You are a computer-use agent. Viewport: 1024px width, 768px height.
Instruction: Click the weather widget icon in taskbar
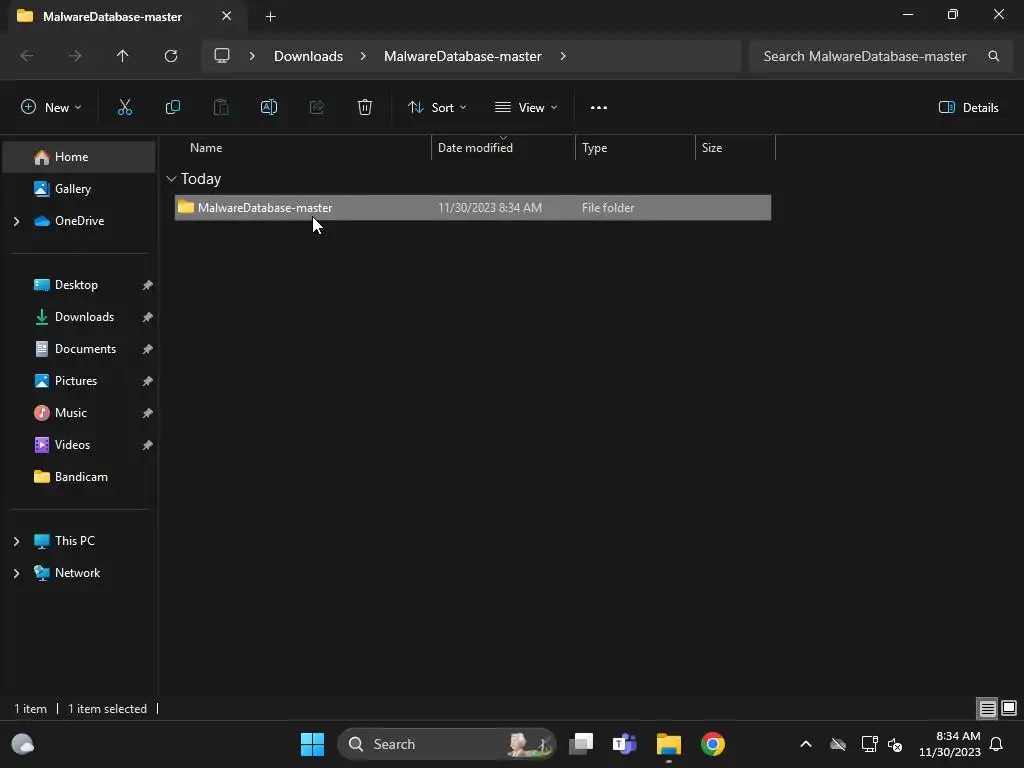[23, 744]
